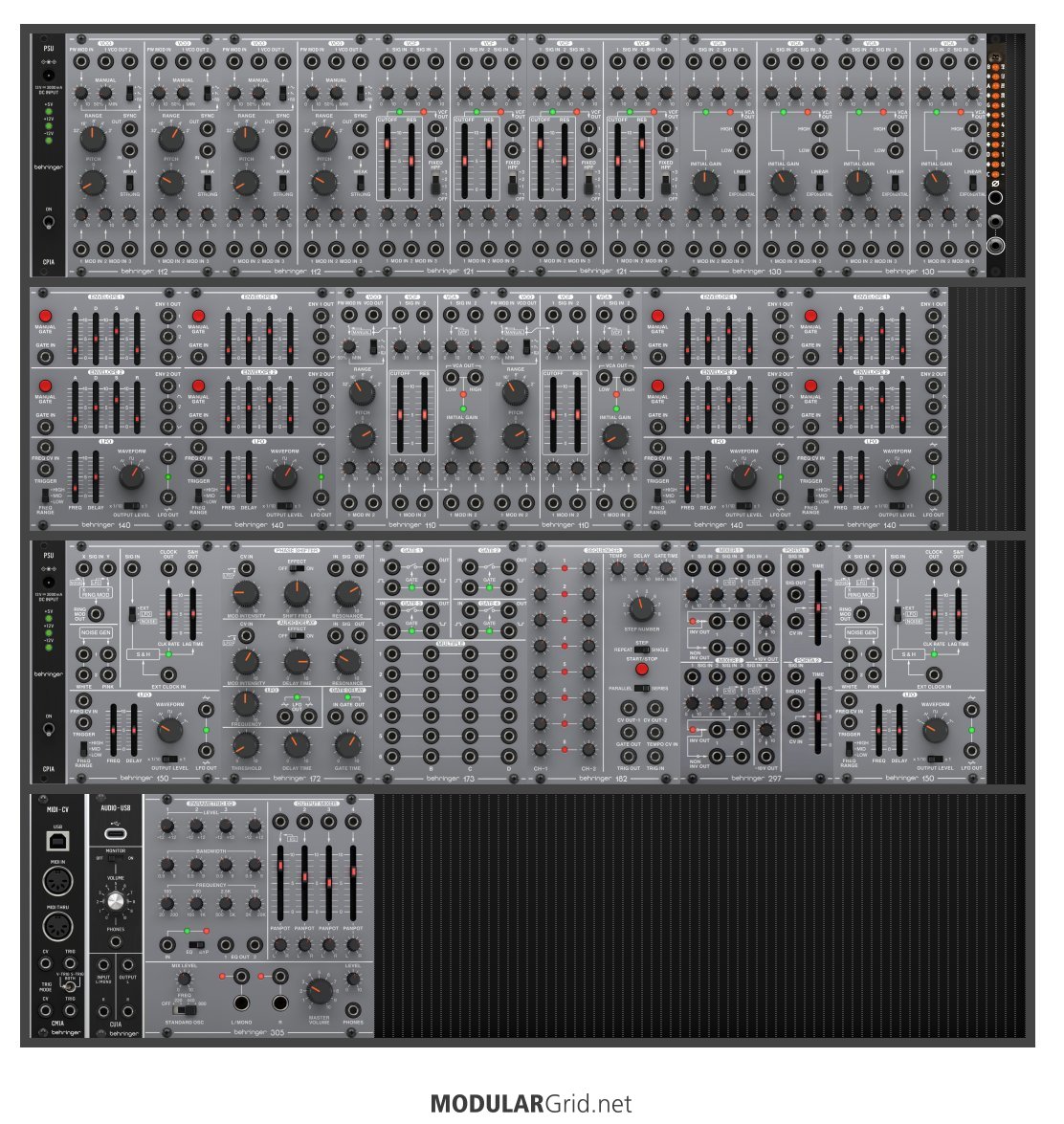The height and width of the screenshot is (1124, 1064).
Task: Click Output Mixer channel 4 fader
Action: (x=353, y=883)
